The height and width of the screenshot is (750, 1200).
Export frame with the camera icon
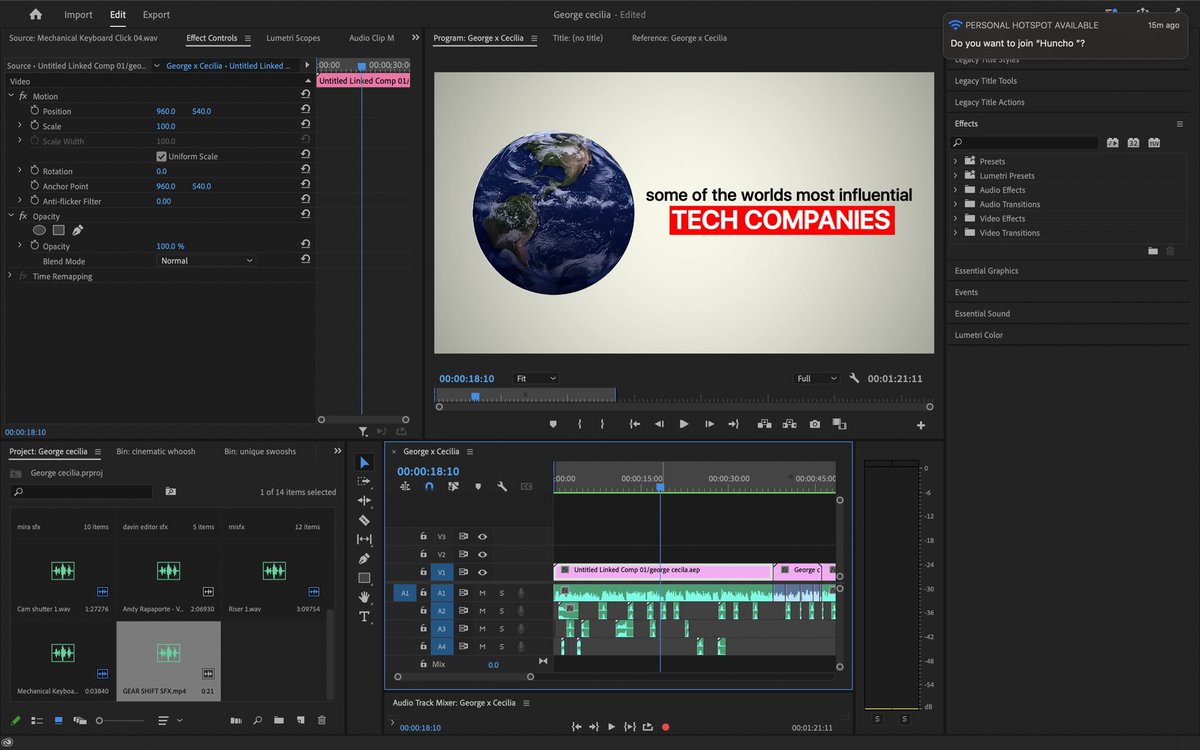815,424
